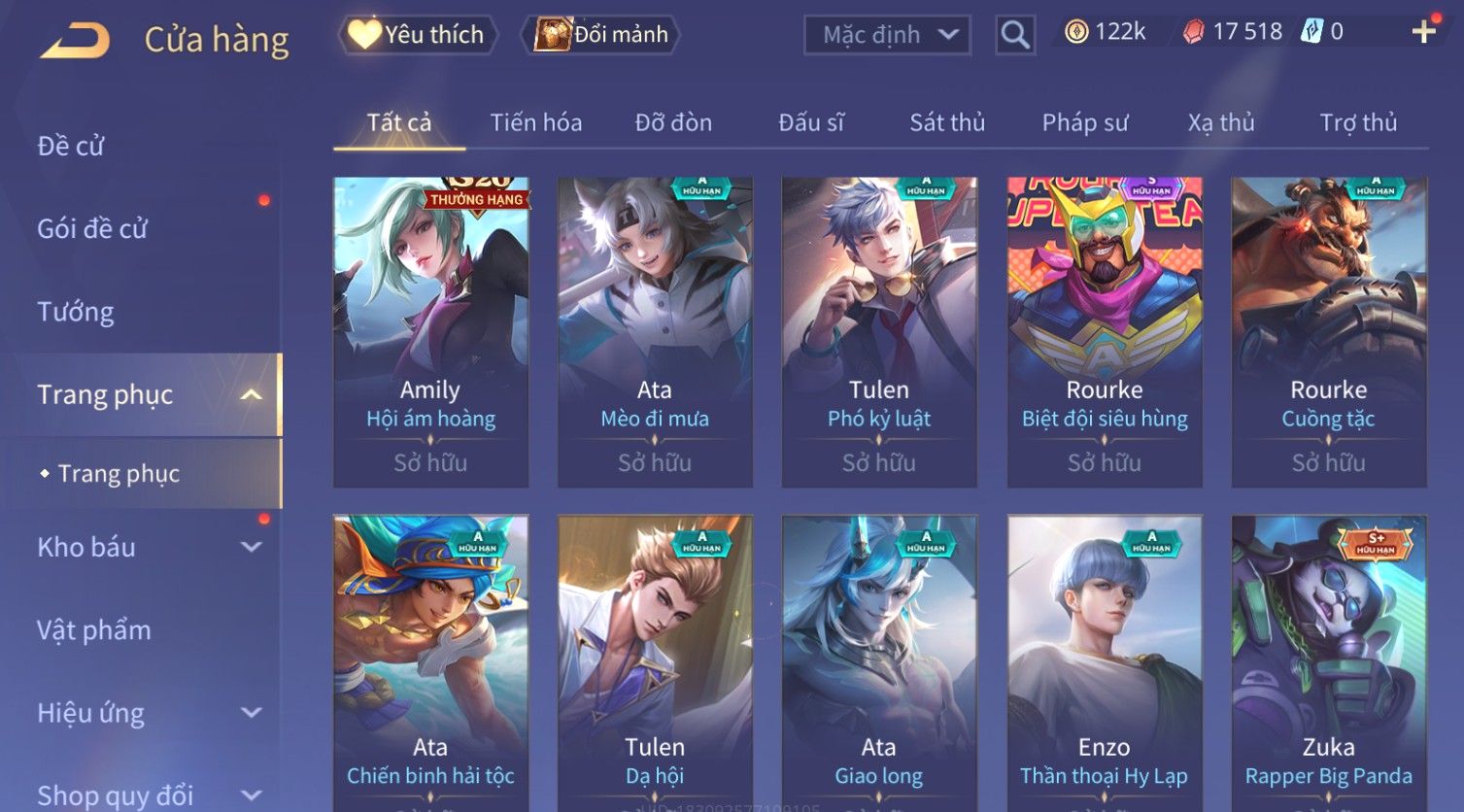
Task: Collapse the Trang phục sidebar section
Action: (x=251, y=394)
